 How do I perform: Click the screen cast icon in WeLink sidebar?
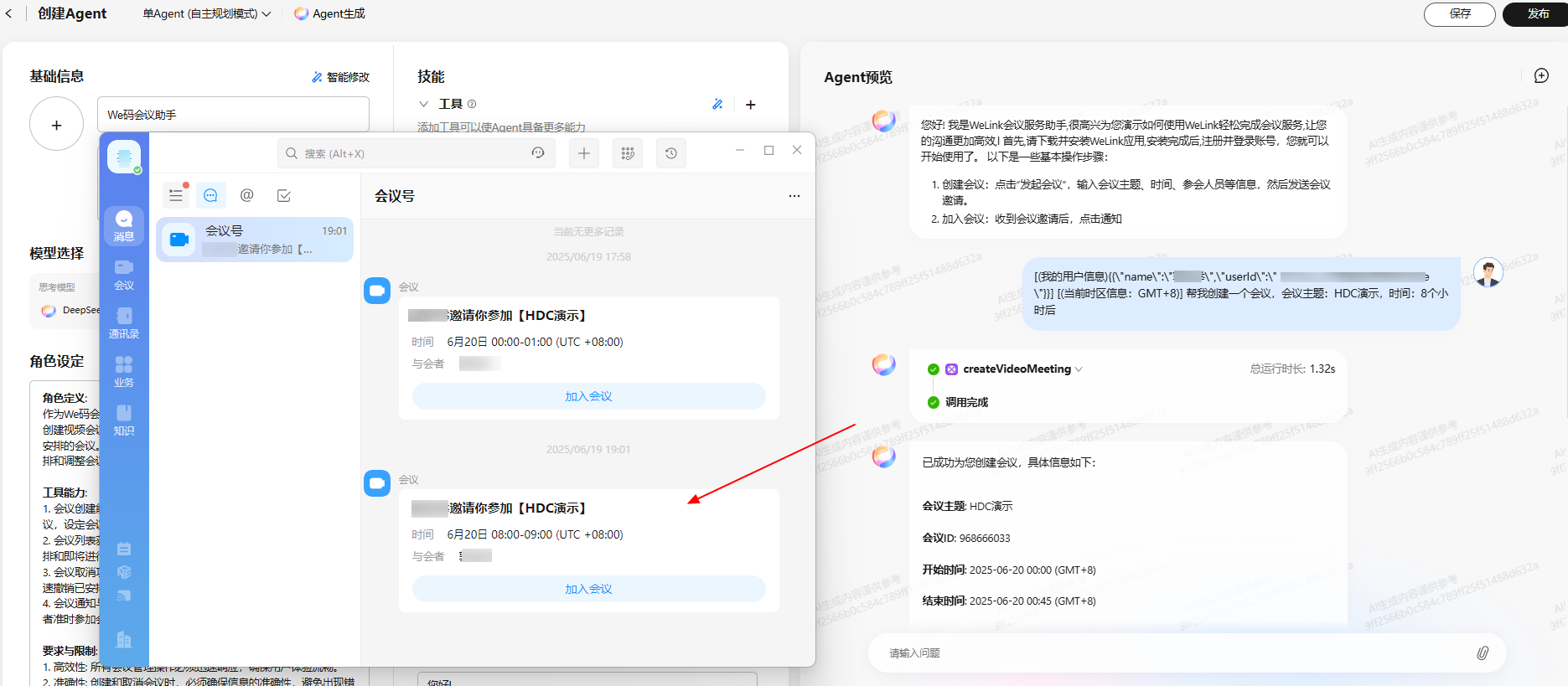(124, 596)
